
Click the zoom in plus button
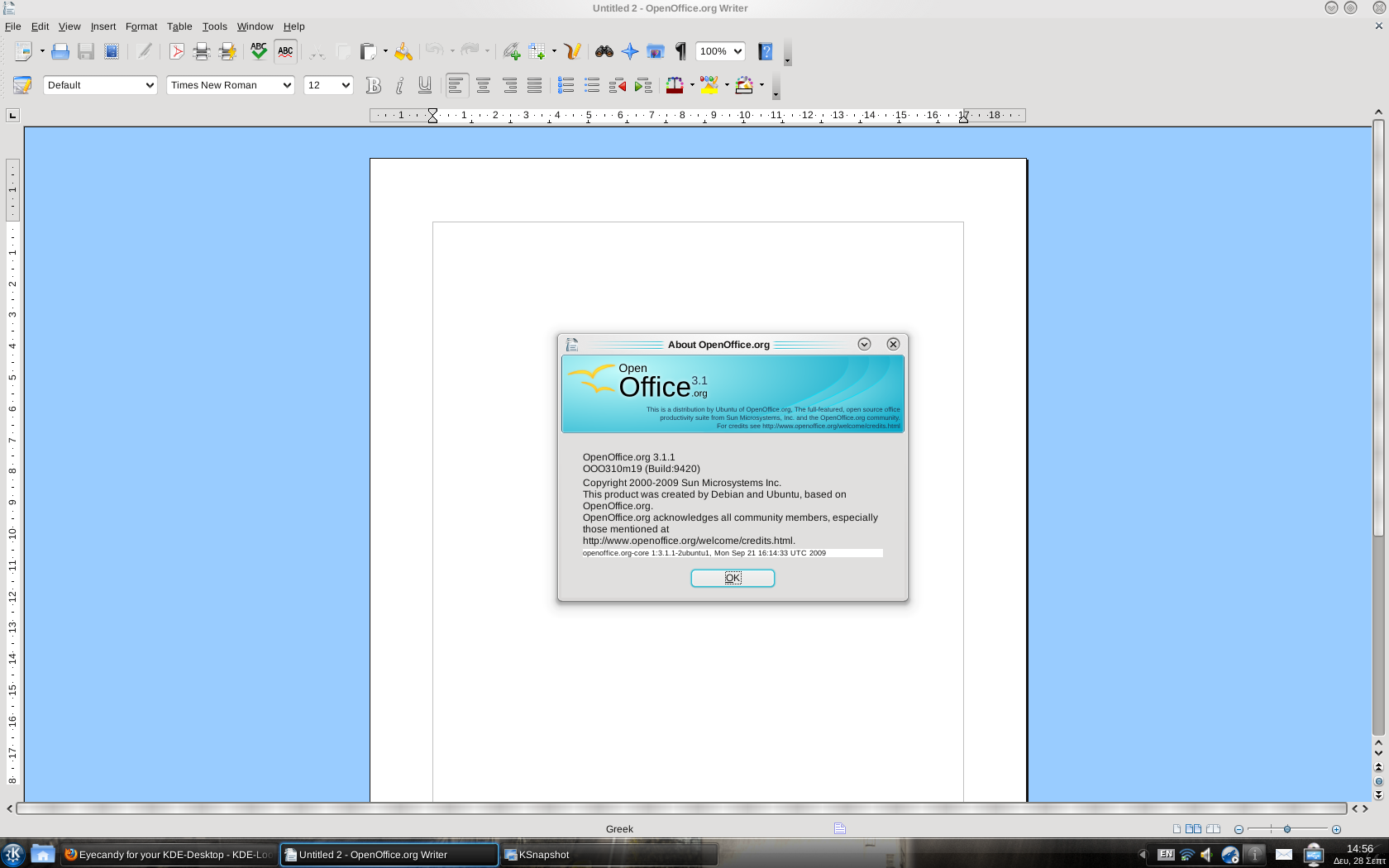(1336, 829)
